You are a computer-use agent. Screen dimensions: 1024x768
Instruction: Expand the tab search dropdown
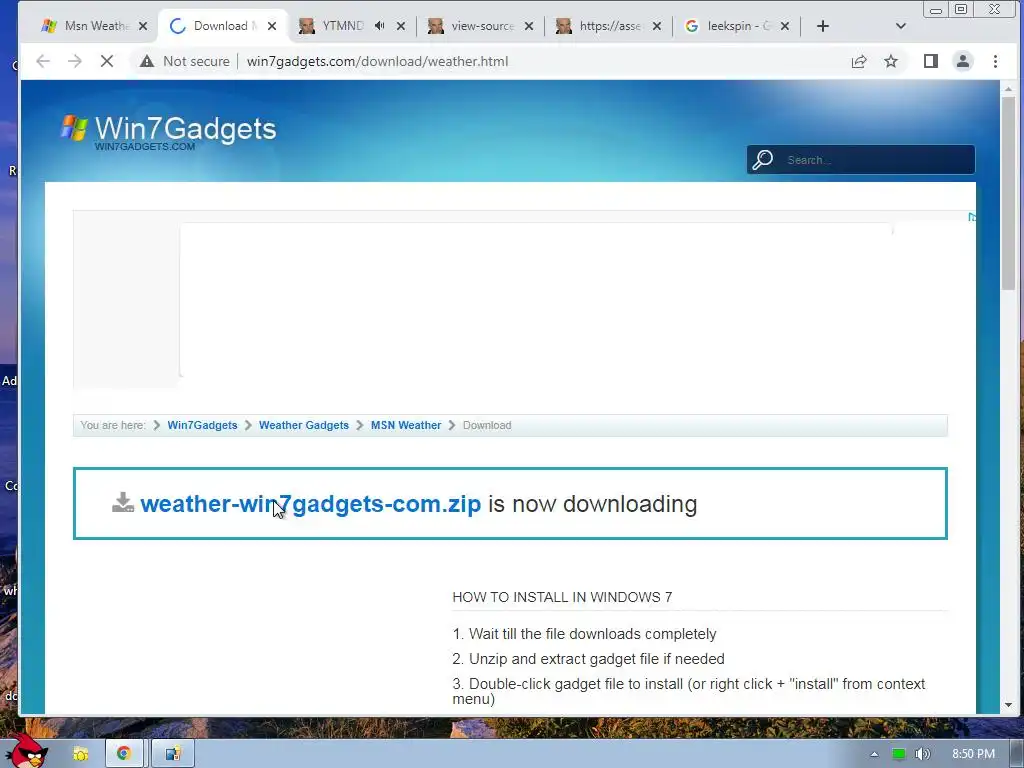901,26
